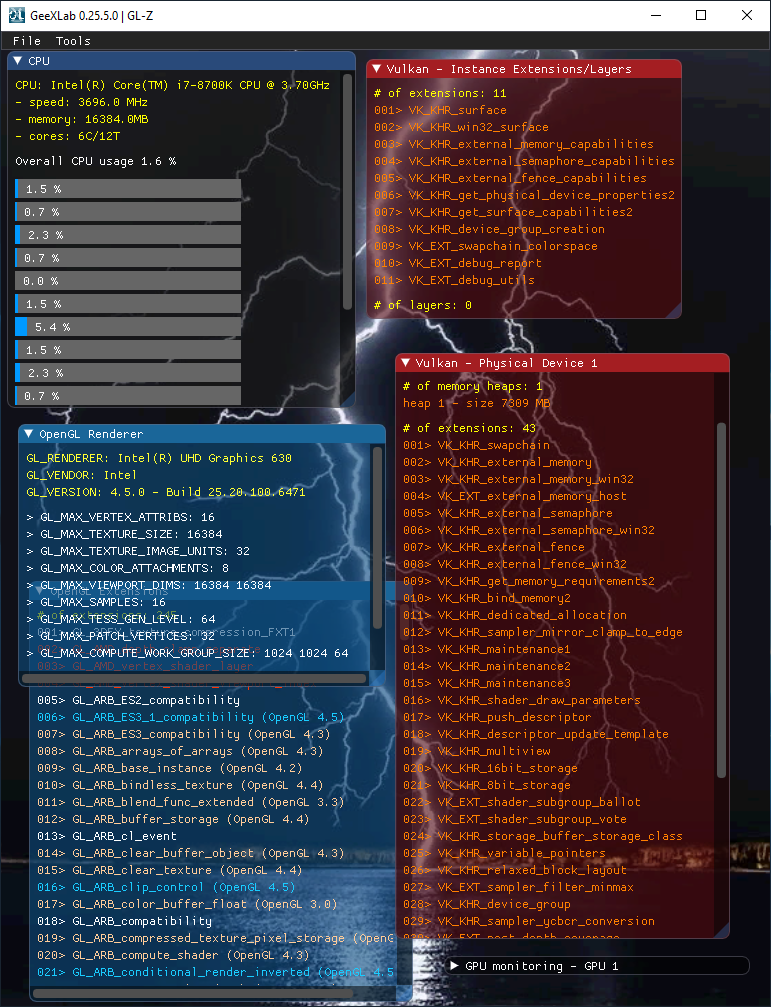Click the '# of extensions: 43' line
This screenshot has height=1007, width=771.
click(x=469, y=428)
